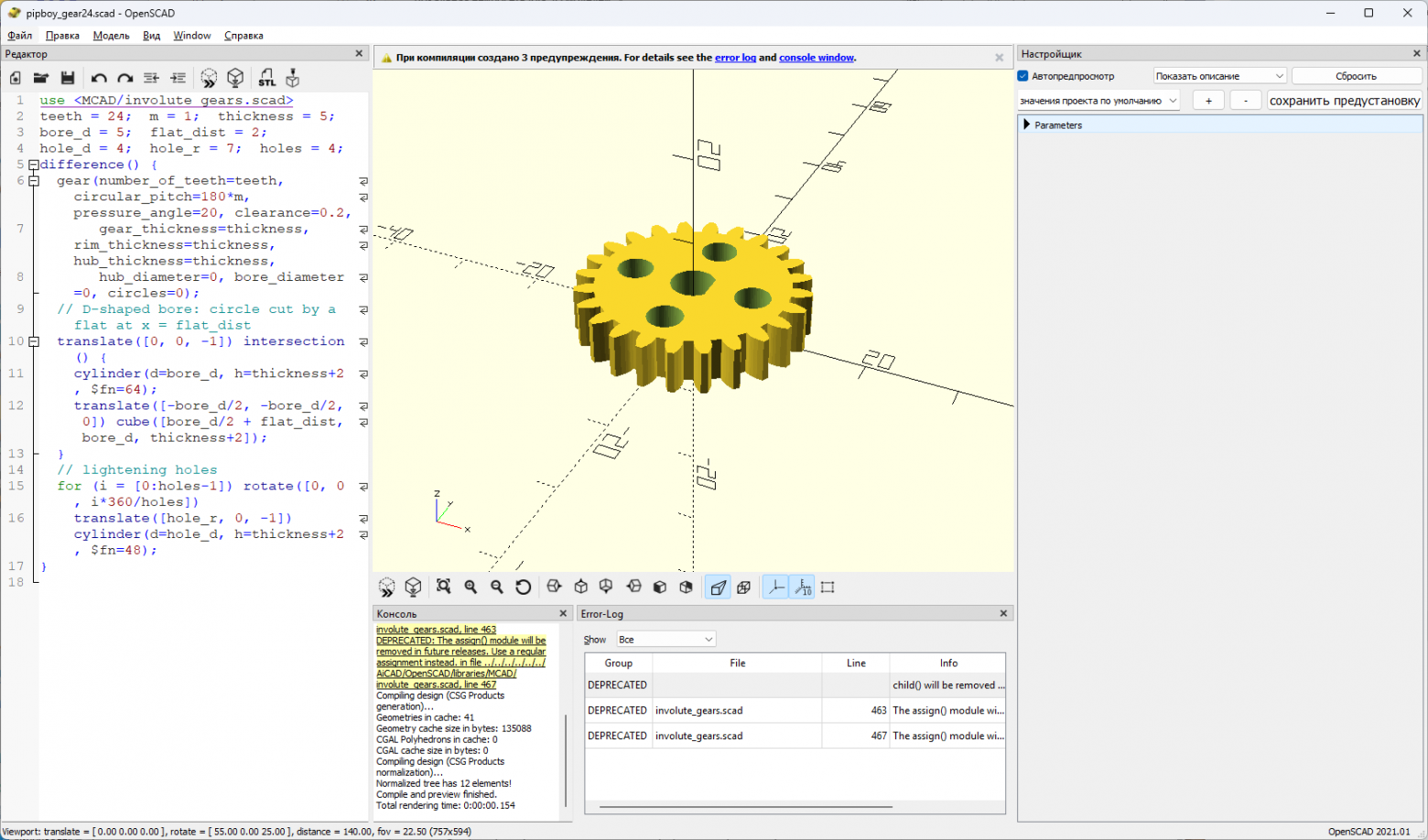The width and height of the screenshot is (1428, 840).
Task: Click the Error-Log horizontal scrollbar
Action: (745, 807)
